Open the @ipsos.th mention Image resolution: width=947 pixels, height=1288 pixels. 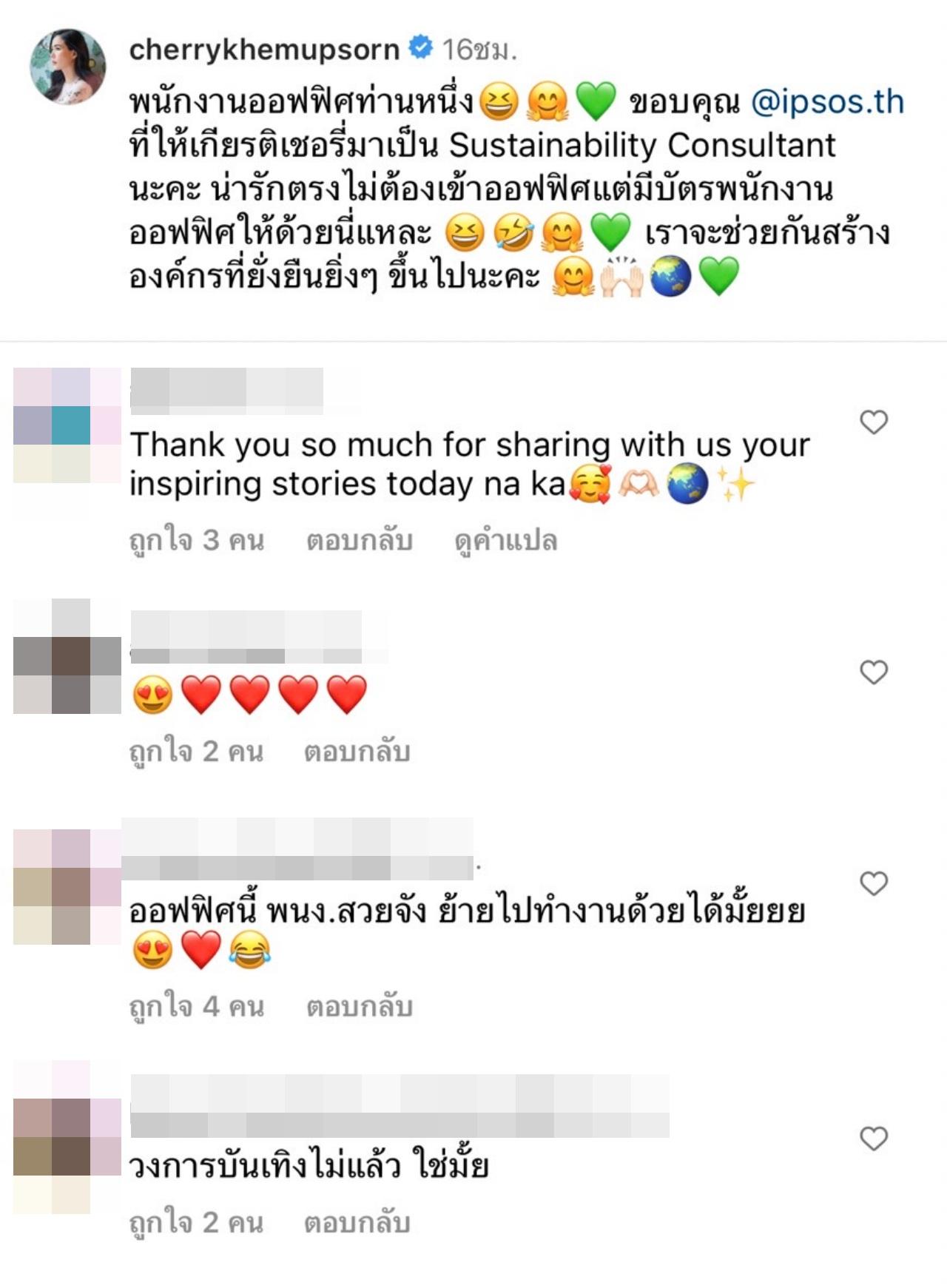point(827,102)
